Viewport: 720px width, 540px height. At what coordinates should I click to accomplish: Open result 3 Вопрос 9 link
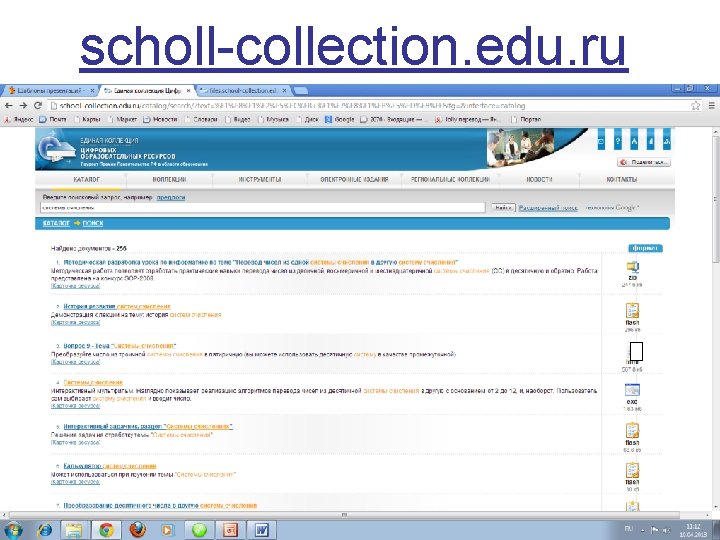[119, 346]
